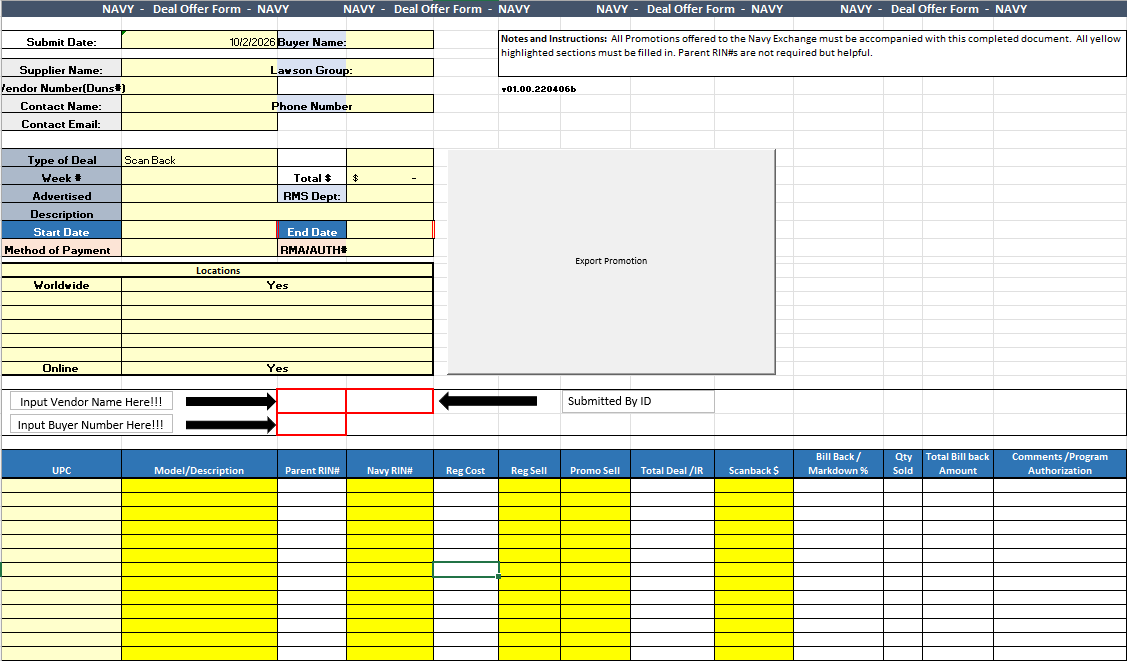Viewport: 1127px width, 661px height.
Task: Select the version text v01.00.220406b
Action: [538, 89]
